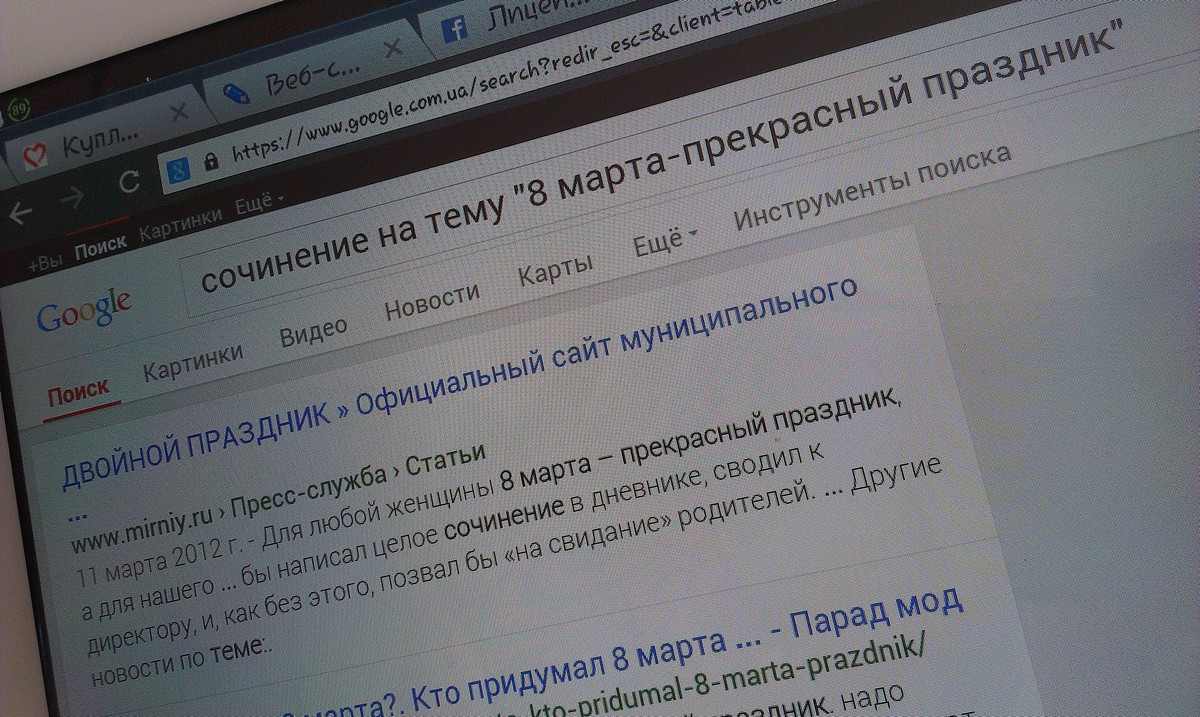The image size is (1200, 717).
Task: Click the padlock icon in address bar
Action: [x=211, y=161]
